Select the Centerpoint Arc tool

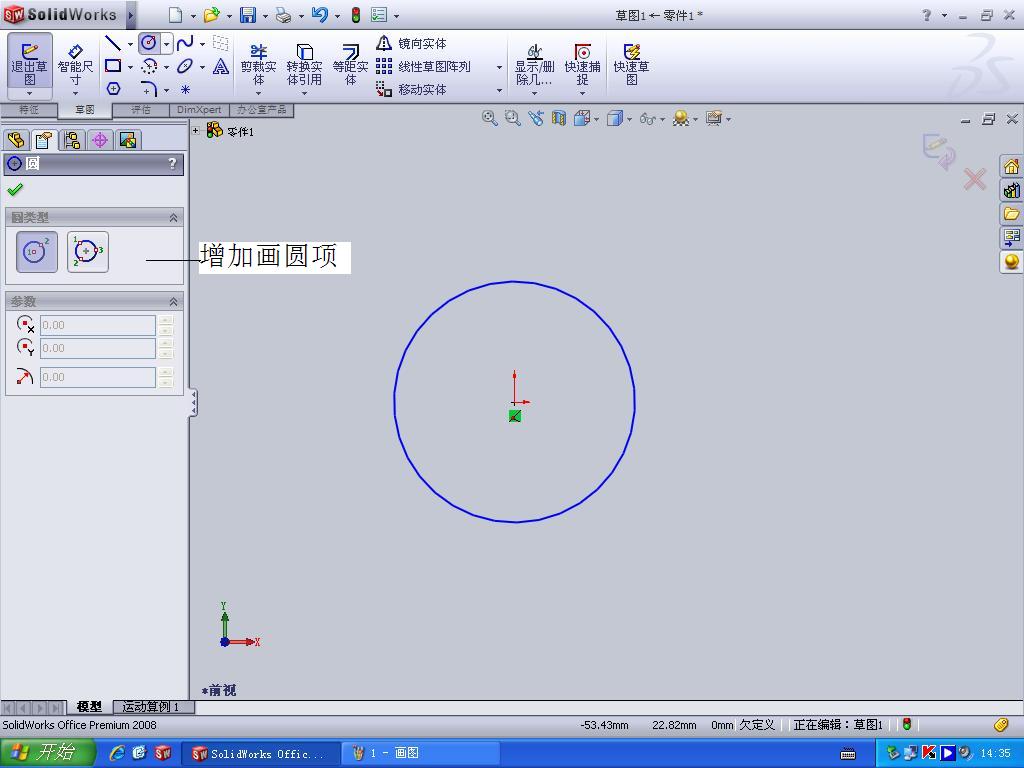149,66
